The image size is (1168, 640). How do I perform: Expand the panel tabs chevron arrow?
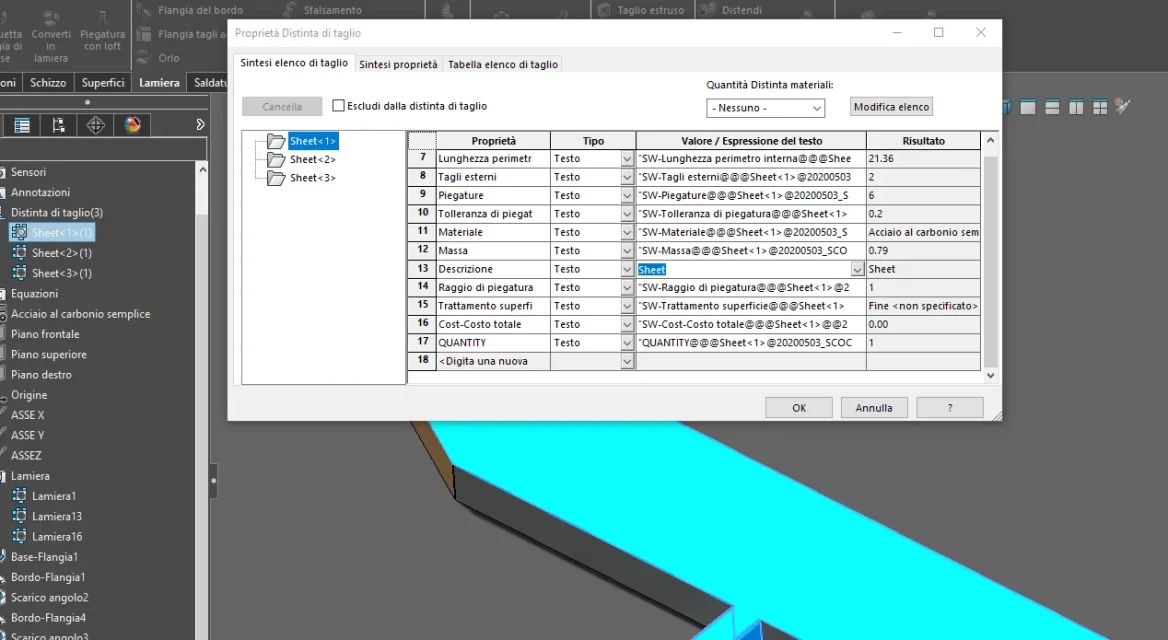[x=200, y=124]
